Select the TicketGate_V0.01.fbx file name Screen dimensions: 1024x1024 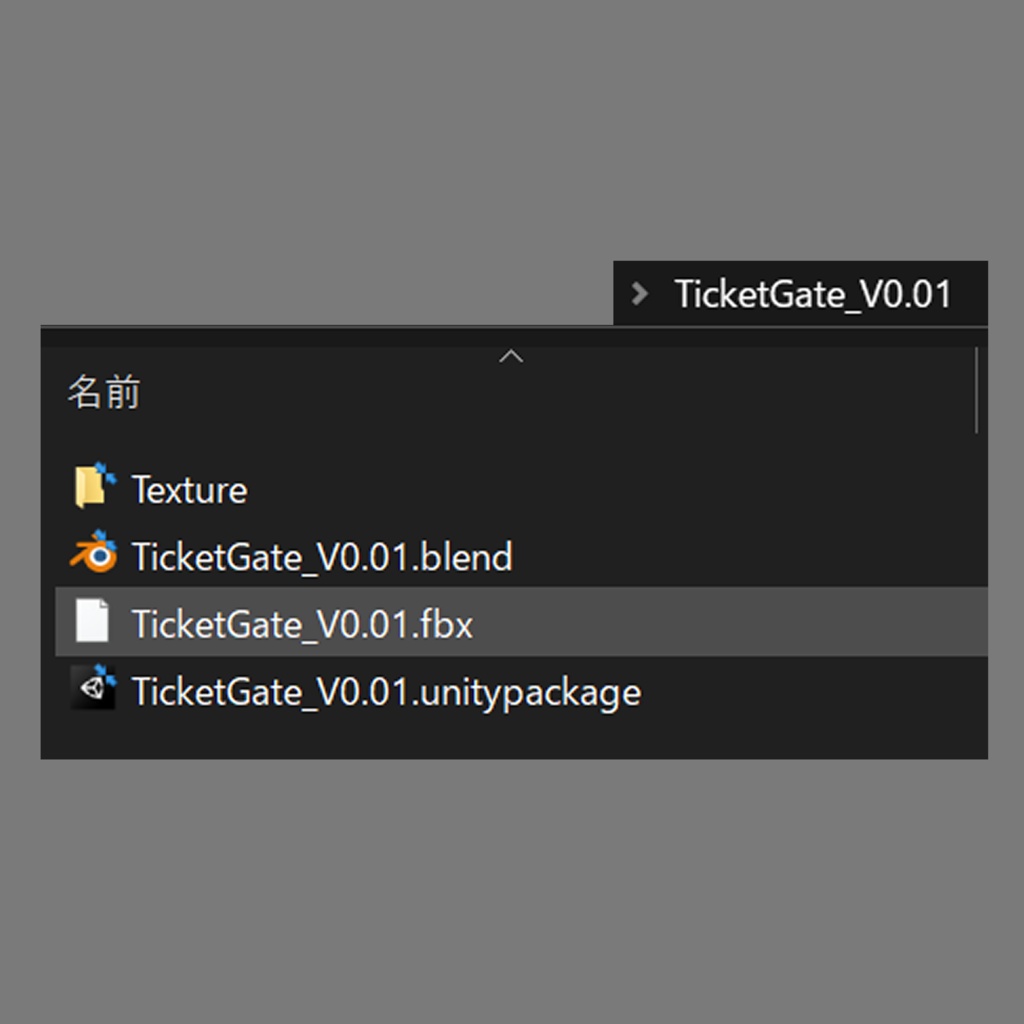point(302,624)
